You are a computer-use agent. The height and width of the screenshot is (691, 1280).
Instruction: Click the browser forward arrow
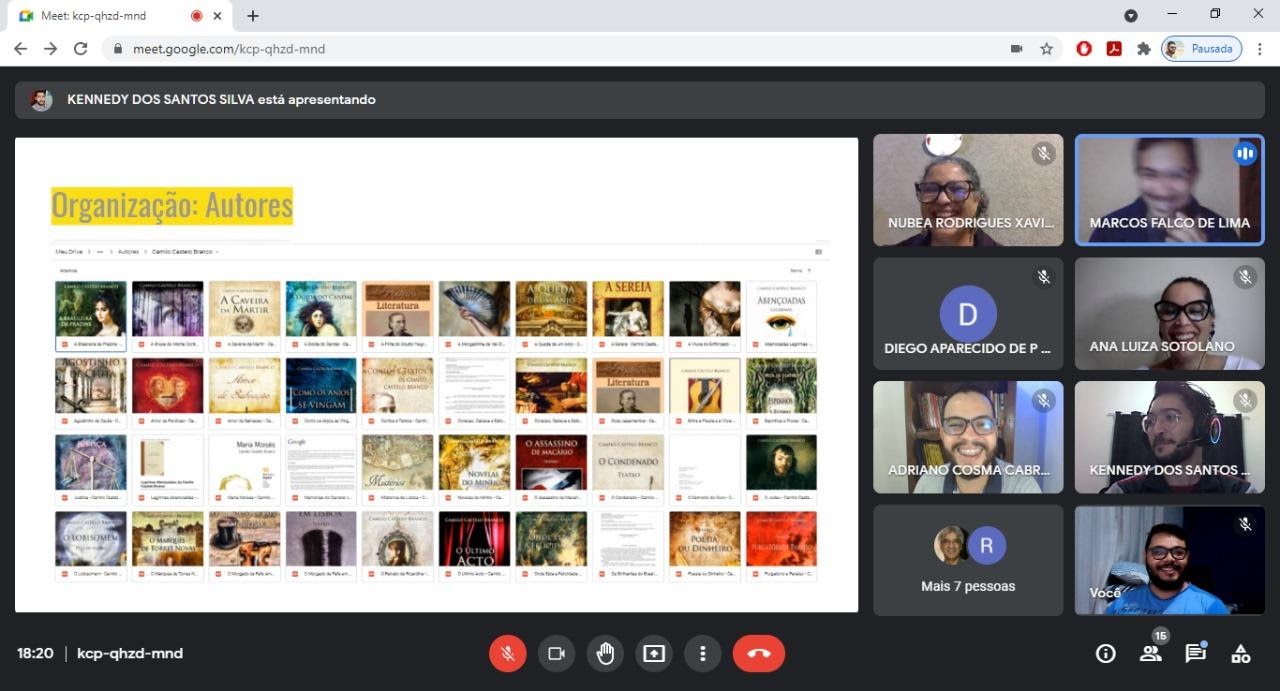pos(50,48)
